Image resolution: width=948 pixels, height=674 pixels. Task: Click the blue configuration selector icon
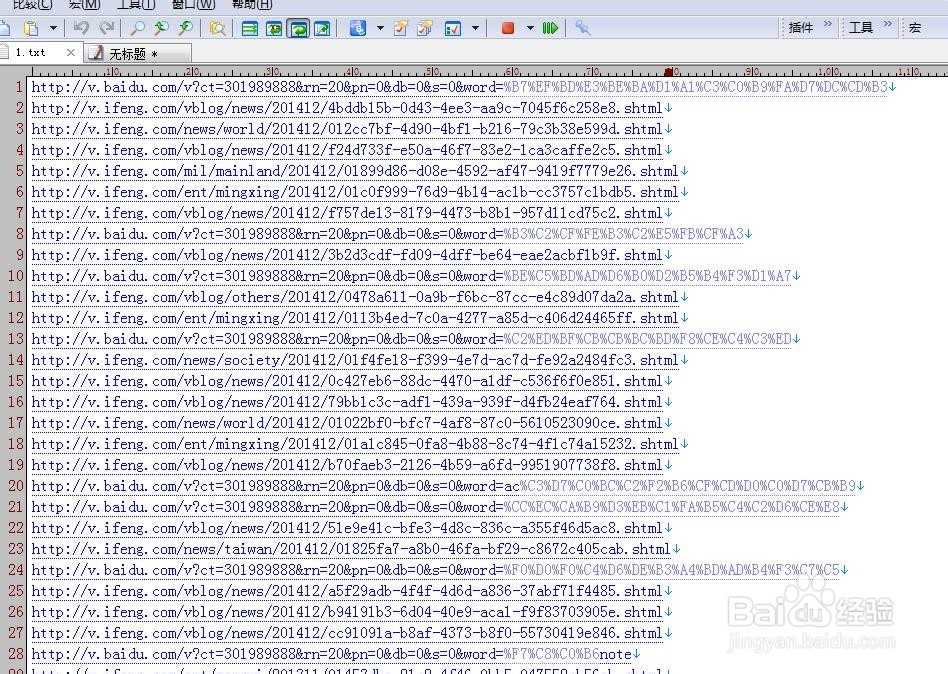coord(358,28)
